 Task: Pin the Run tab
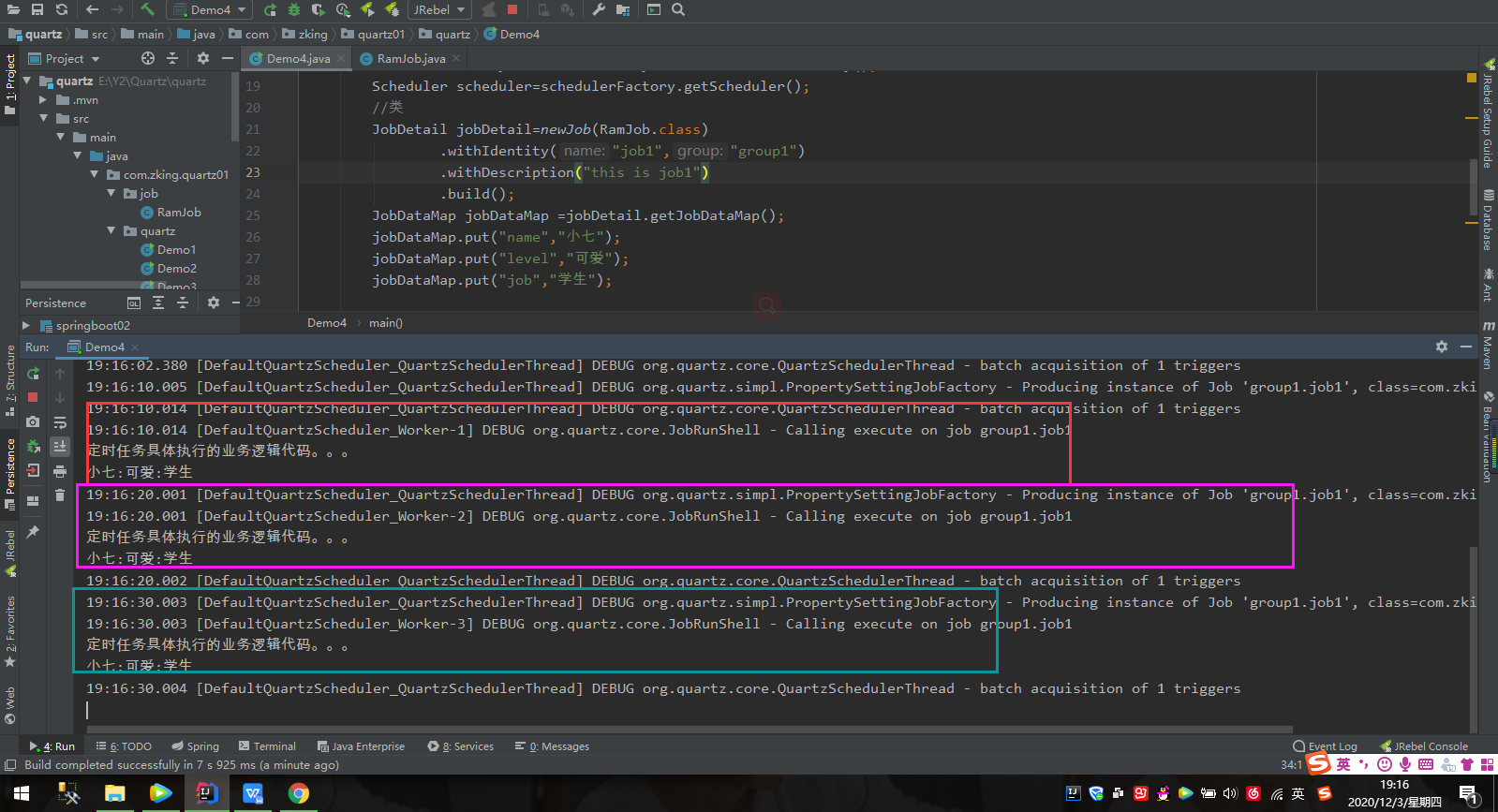click(33, 531)
